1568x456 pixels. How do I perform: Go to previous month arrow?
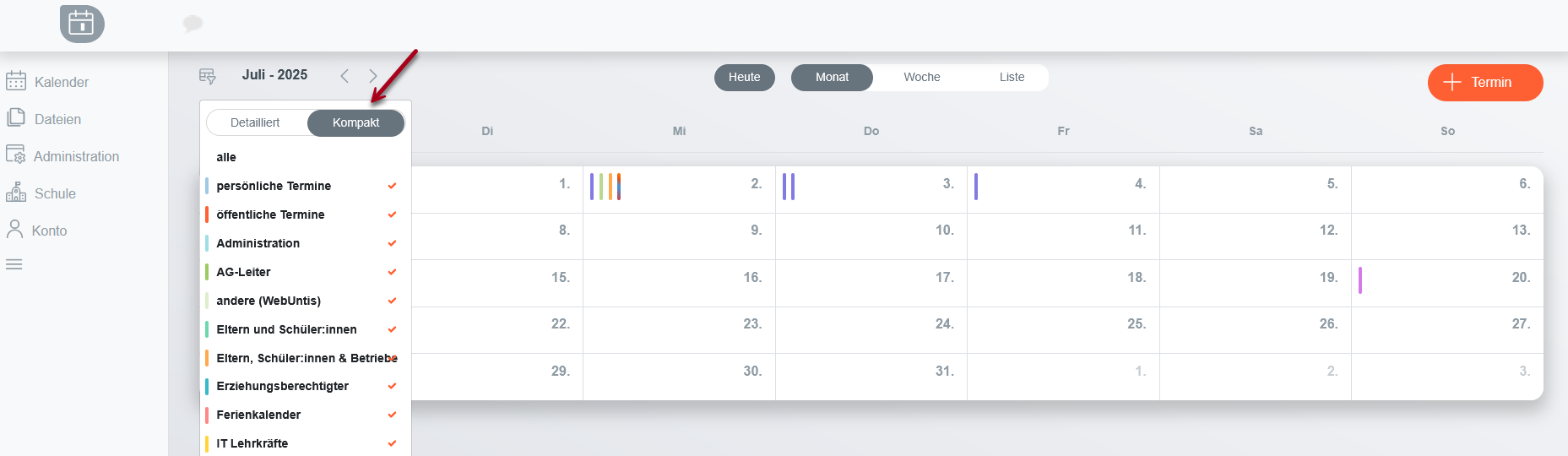[345, 76]
